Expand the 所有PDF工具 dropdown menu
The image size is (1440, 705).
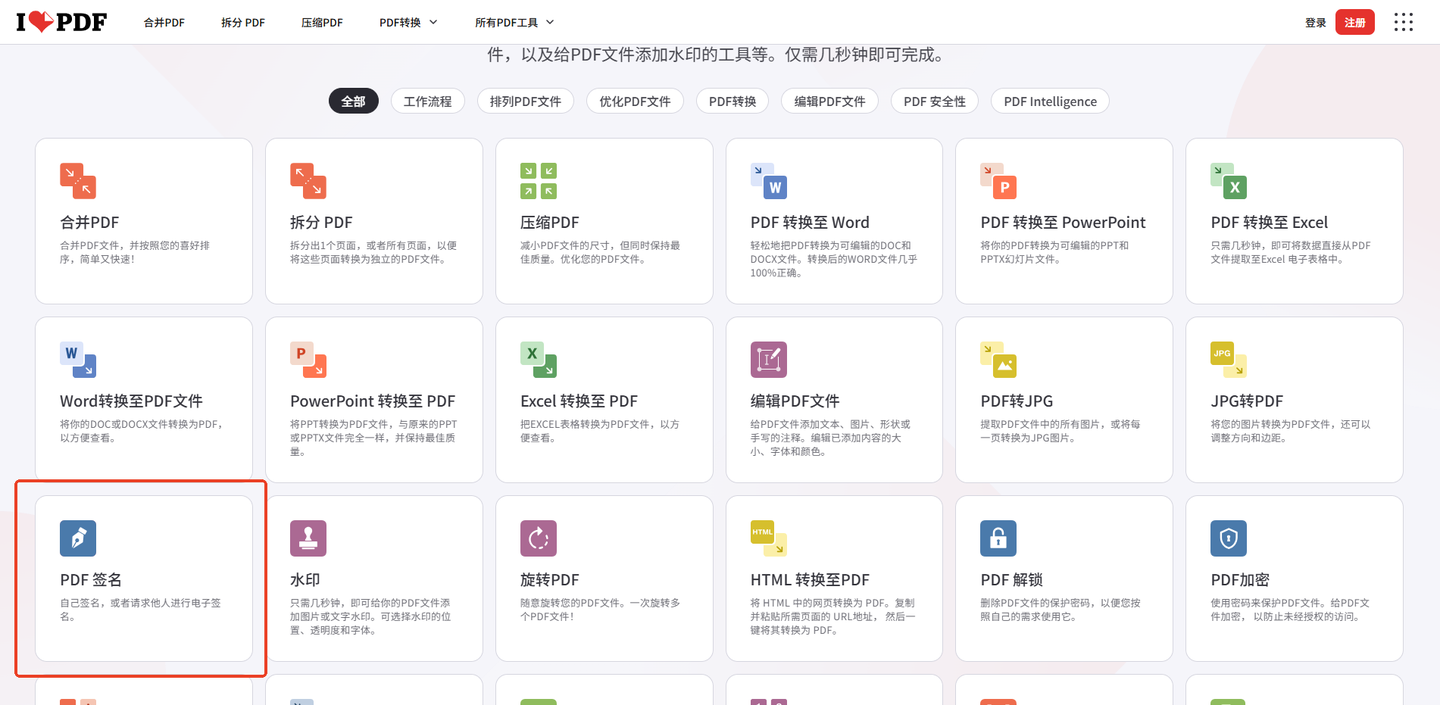pos(514,22)
